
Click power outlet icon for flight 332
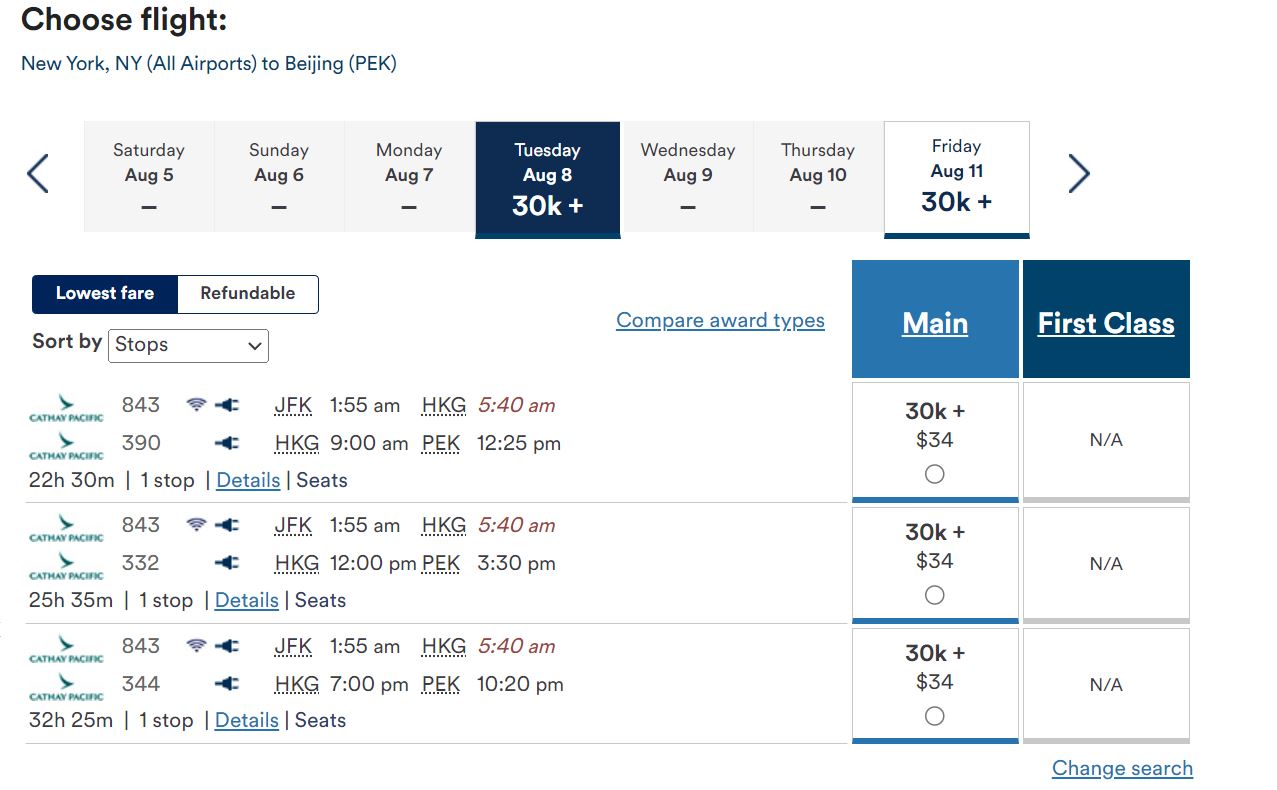coord(227,563)
